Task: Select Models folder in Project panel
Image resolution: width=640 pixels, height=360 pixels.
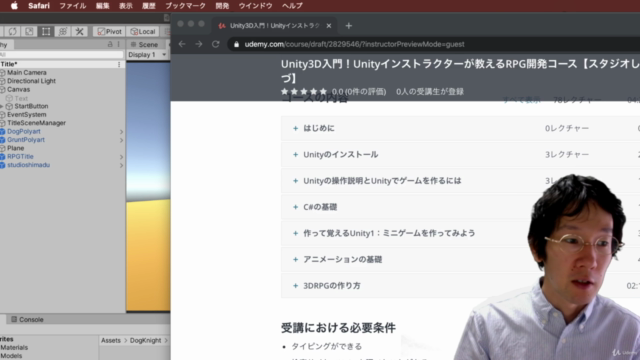Action: click(x=11, y=356)
